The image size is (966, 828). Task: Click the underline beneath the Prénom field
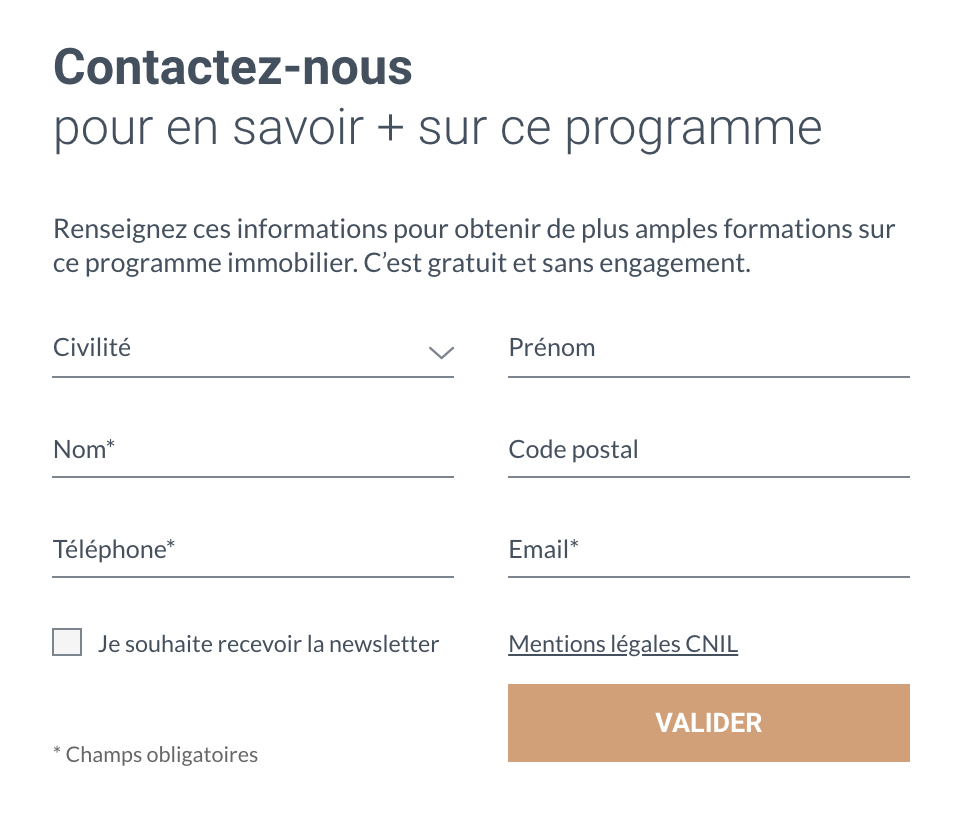[708, 376]
